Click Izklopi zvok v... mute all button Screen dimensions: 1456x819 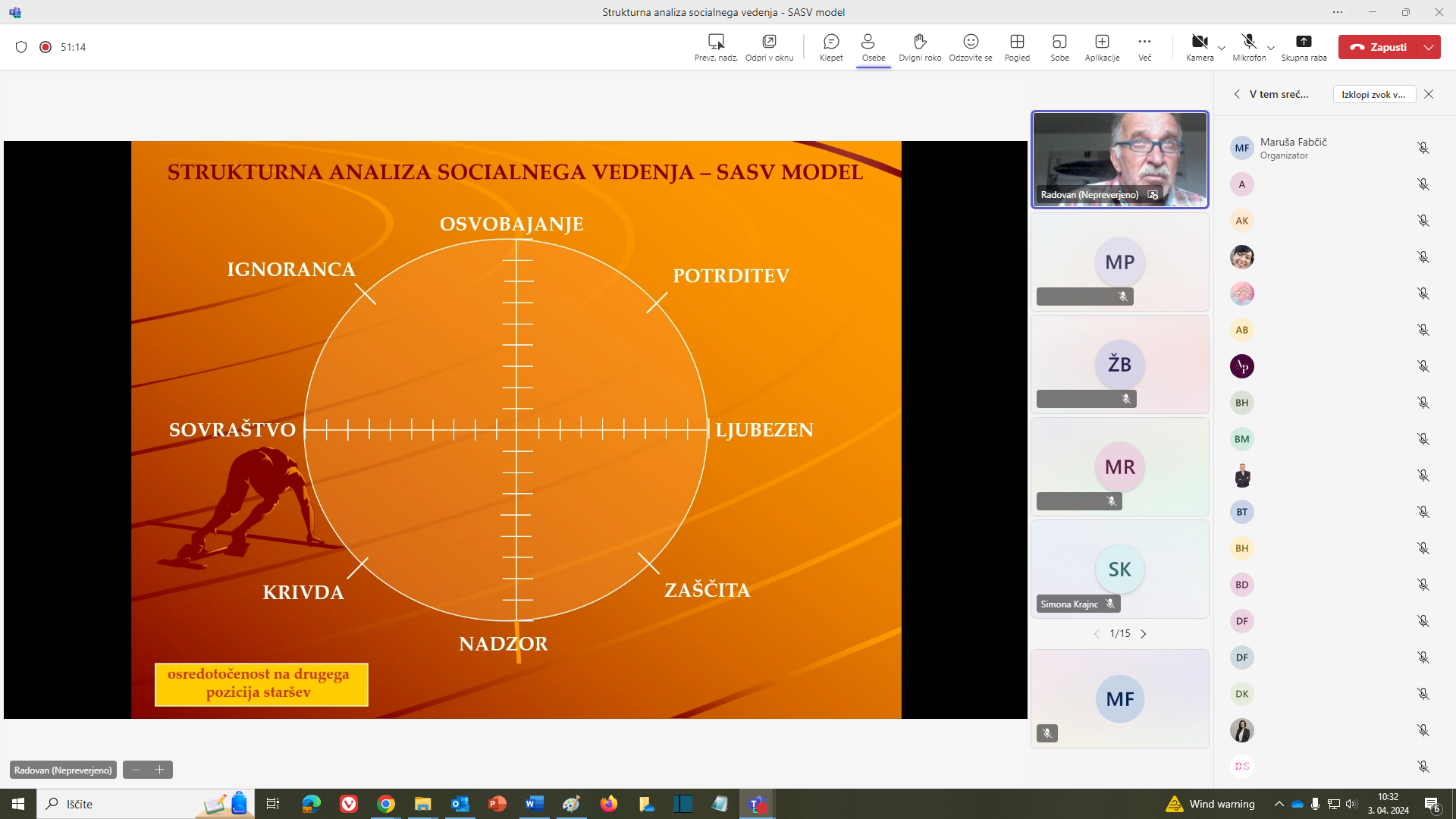(1373, 94)
